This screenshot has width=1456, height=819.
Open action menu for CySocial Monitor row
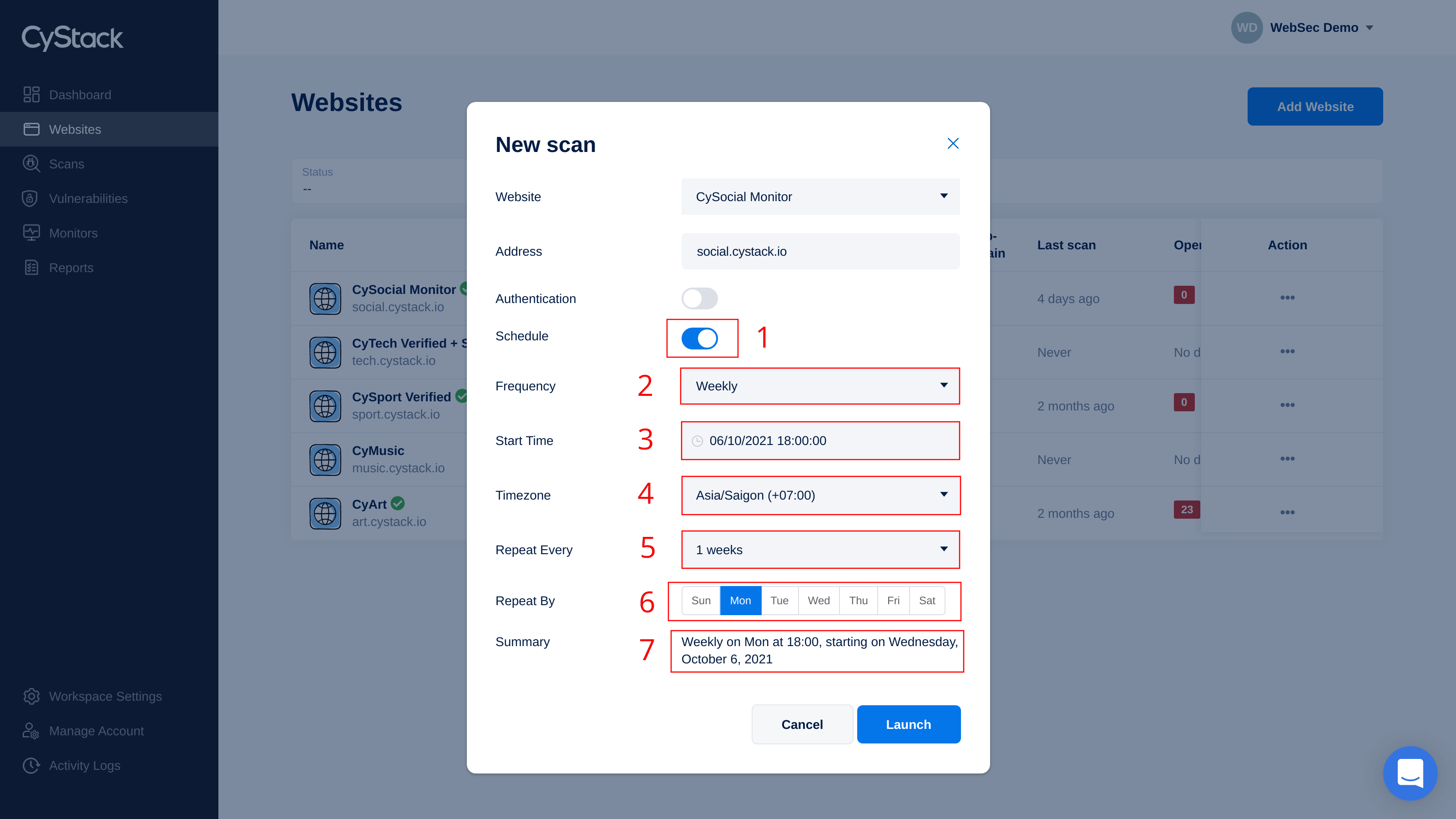tap(1288, 298)
